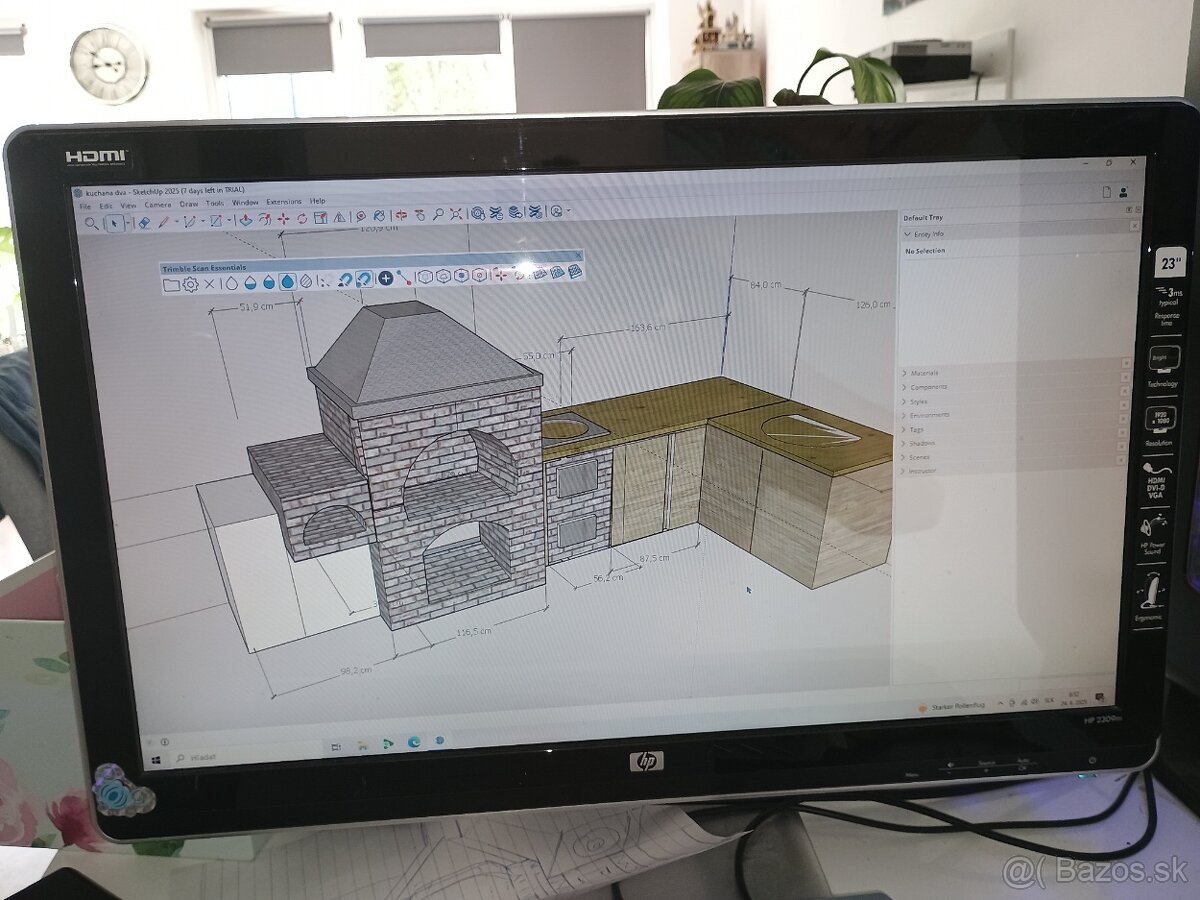Collapse the Entity Info panel
Image resolution: width=1200 pixels, height=900 pixels.
[906, 234]
